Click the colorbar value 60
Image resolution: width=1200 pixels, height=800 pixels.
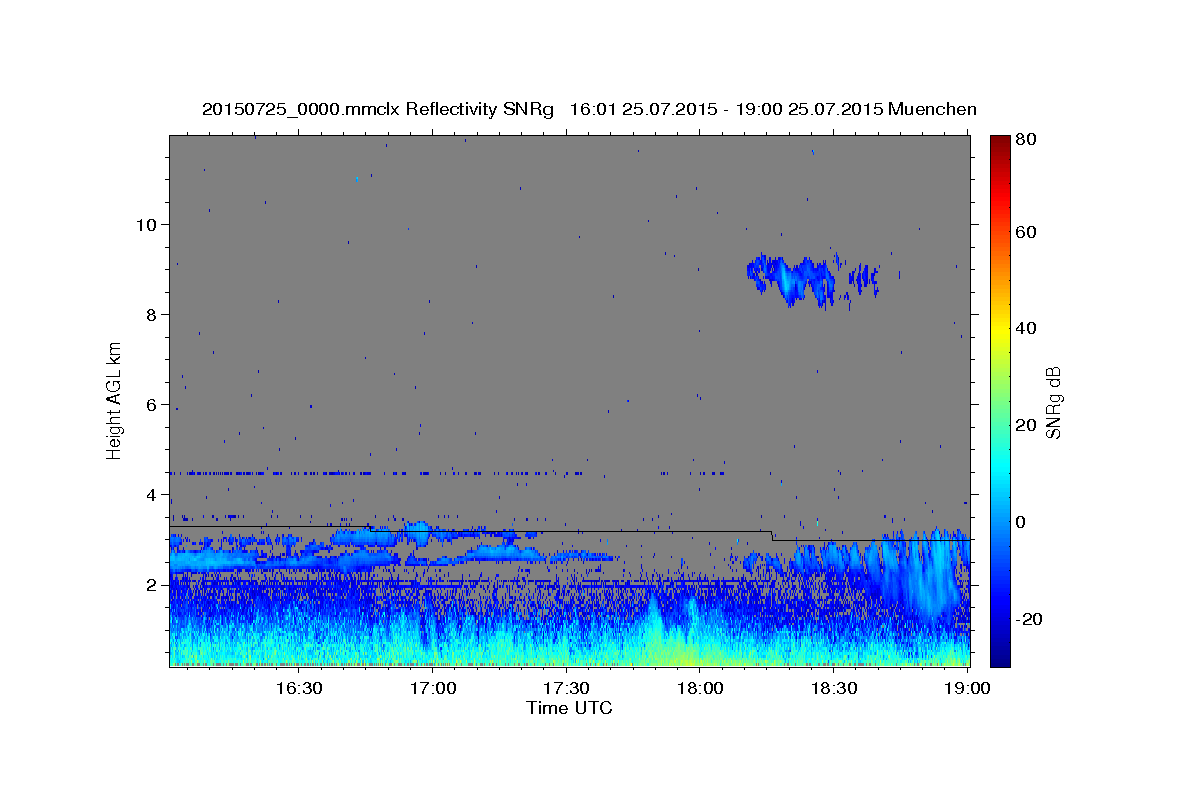click(1024, 232)
